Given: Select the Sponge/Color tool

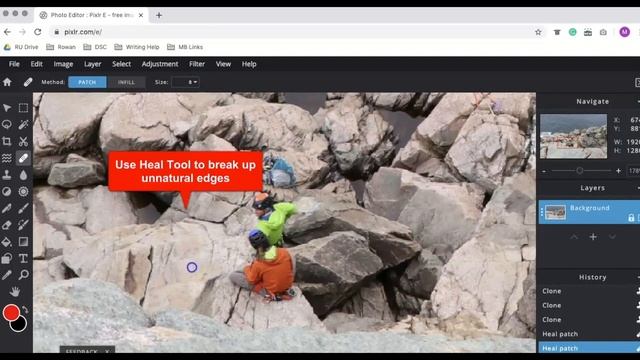Looking at the screenshot, I should click(x=23, y=191).
